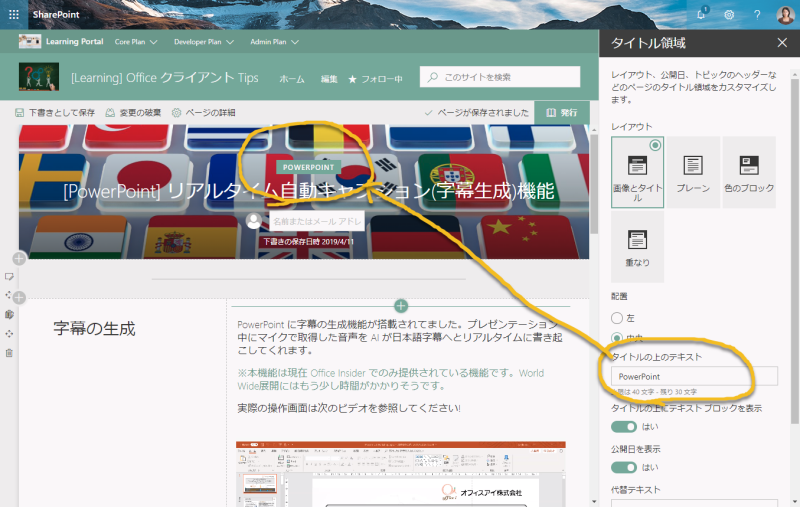Image resolution: width=800 pixels, height=507 pixels.
Task: Click the author avatar icon
Action: pyautogui.click(x=254, y=221)
